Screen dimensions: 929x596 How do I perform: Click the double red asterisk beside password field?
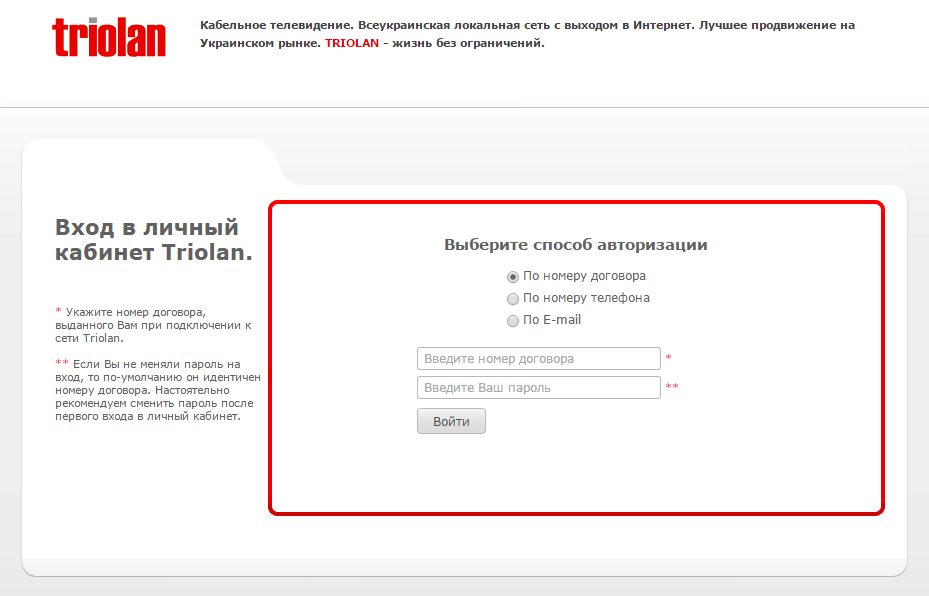click(672, 386)
